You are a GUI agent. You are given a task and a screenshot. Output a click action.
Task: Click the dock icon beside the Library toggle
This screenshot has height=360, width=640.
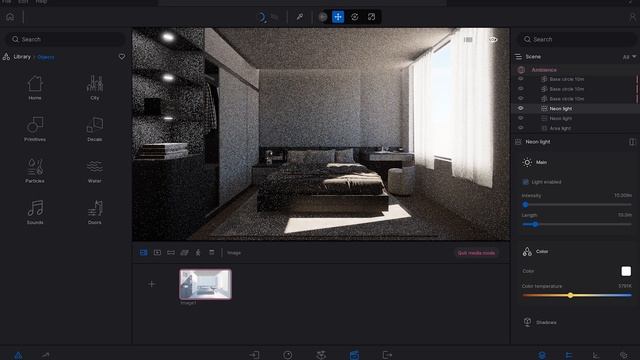coord(45,355)
